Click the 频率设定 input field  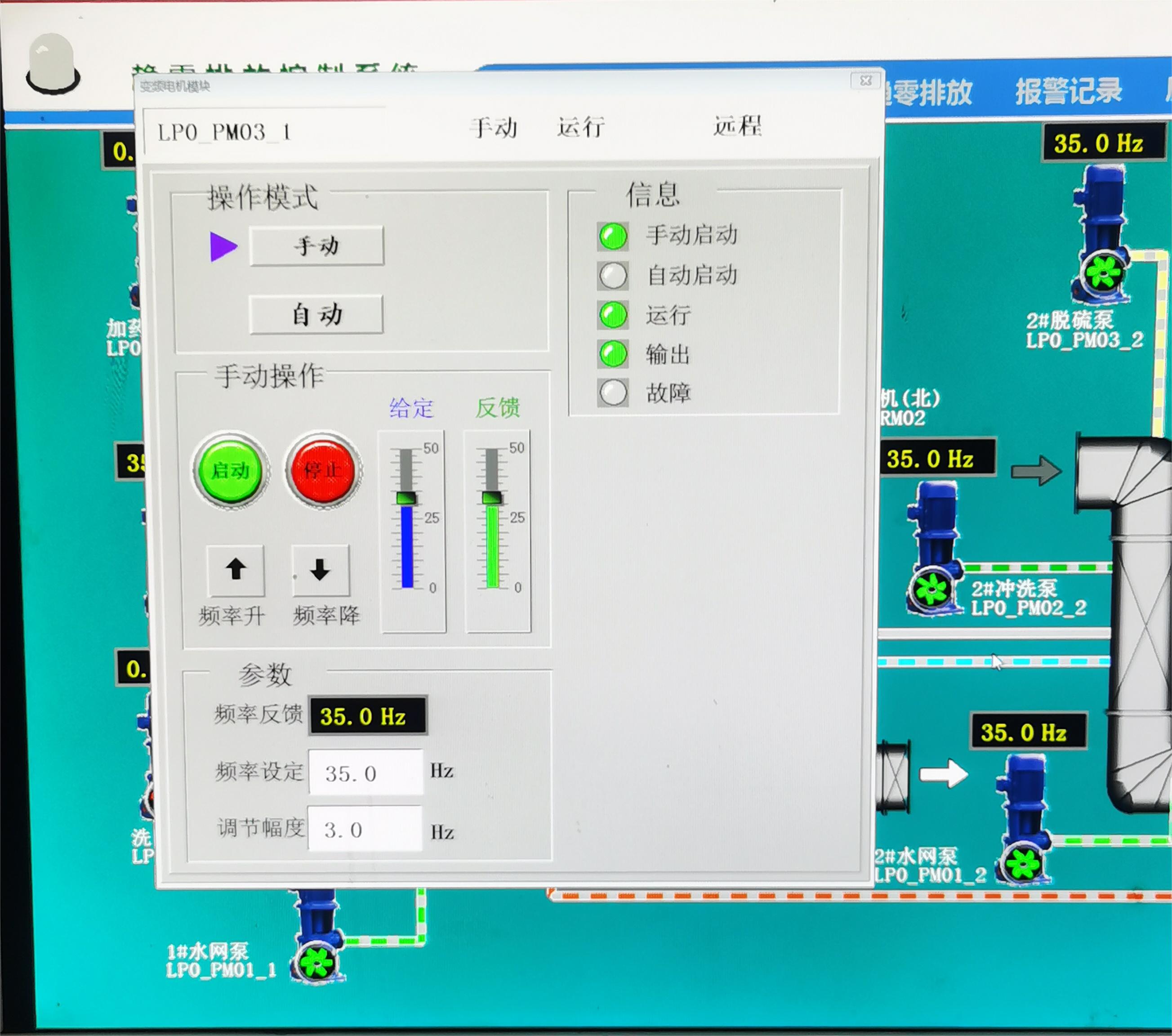365,773
